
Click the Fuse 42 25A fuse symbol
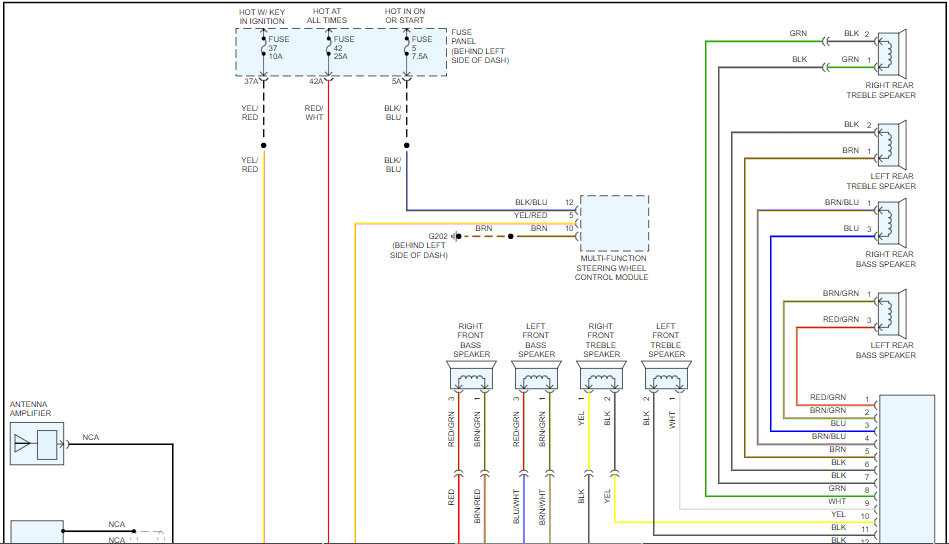coord(329,47)
